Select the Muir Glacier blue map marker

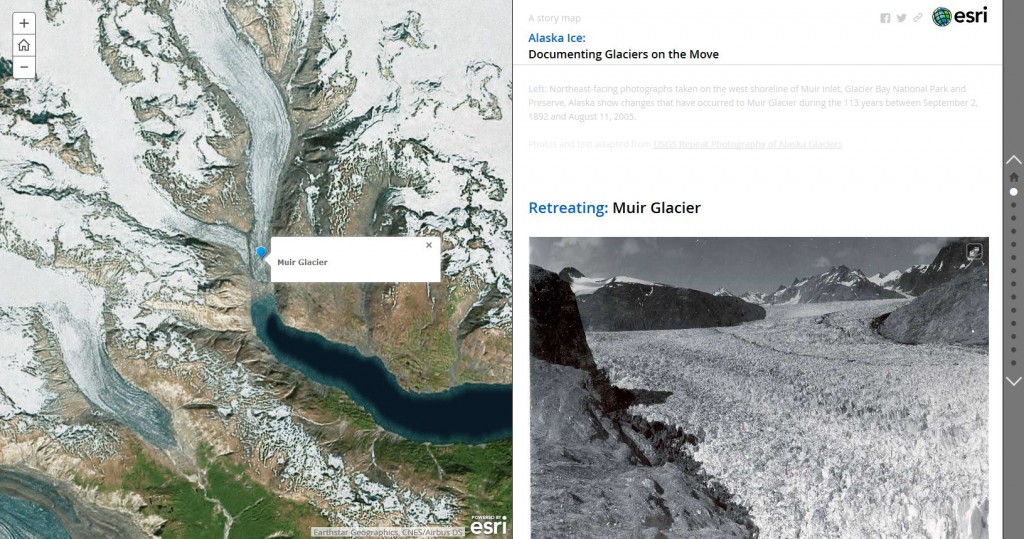click(x=261, y=253)
